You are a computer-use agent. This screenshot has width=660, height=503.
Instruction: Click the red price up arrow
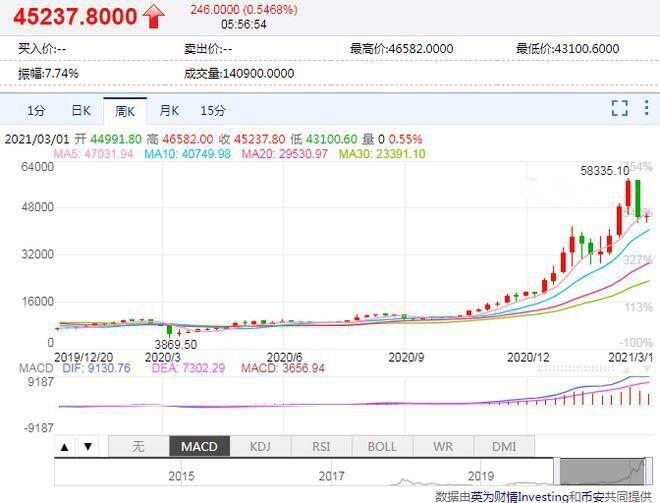click(x=154, y=16)
